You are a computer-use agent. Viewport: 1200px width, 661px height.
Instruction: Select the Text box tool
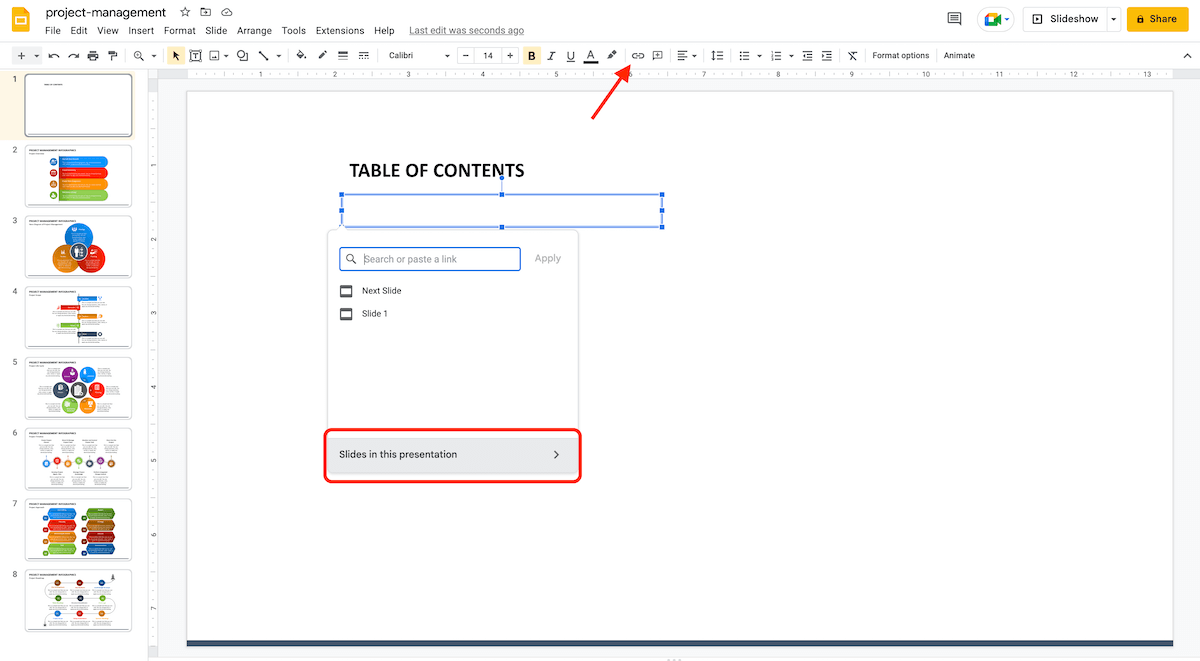tap(195, 55)
